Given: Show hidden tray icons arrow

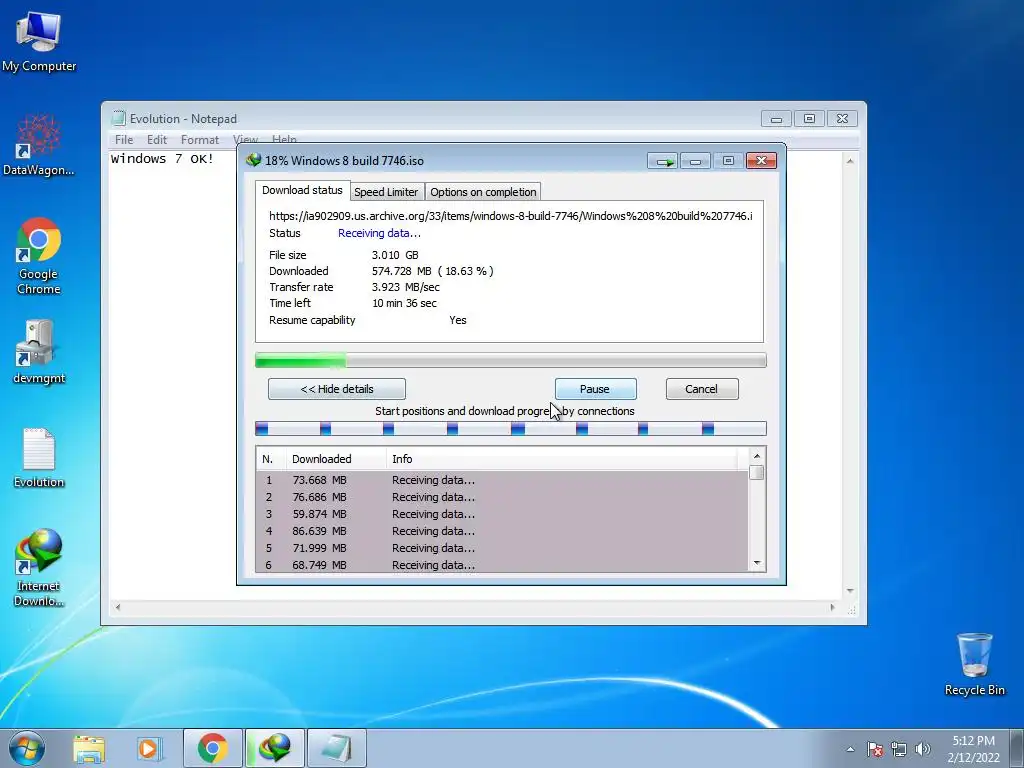Looking at the screenshot, I should tap(850, 749).
